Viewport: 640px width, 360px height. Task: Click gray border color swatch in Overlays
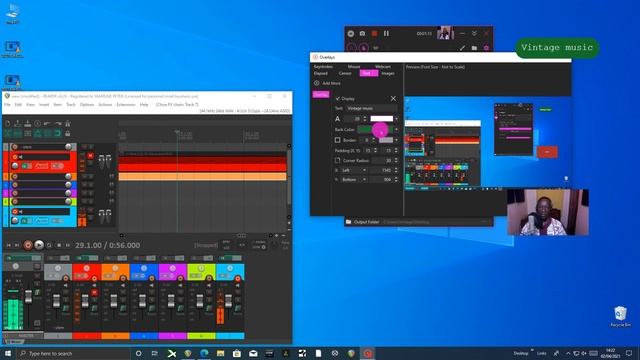[x=386, y=140]
